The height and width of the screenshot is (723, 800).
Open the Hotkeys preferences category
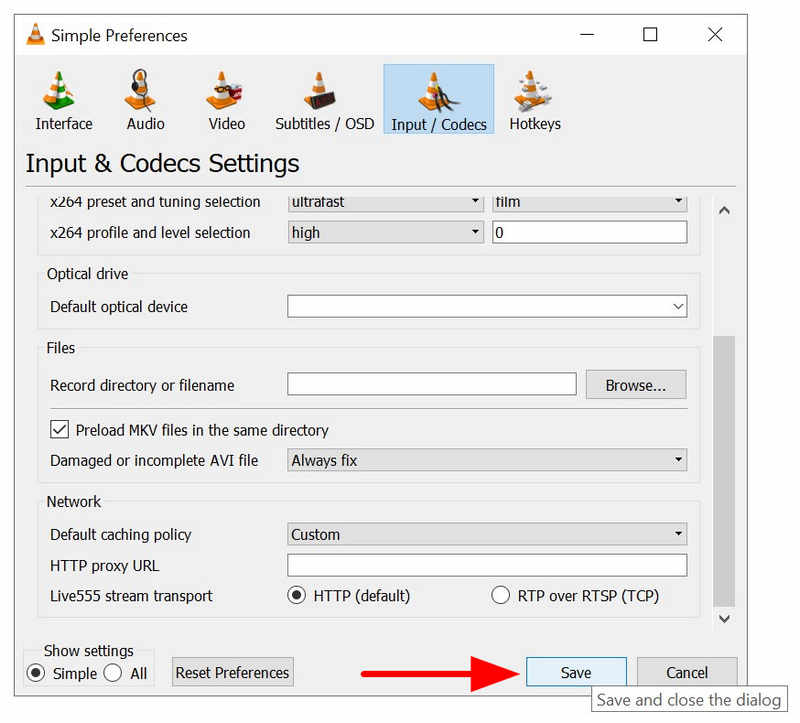[534, 100]
